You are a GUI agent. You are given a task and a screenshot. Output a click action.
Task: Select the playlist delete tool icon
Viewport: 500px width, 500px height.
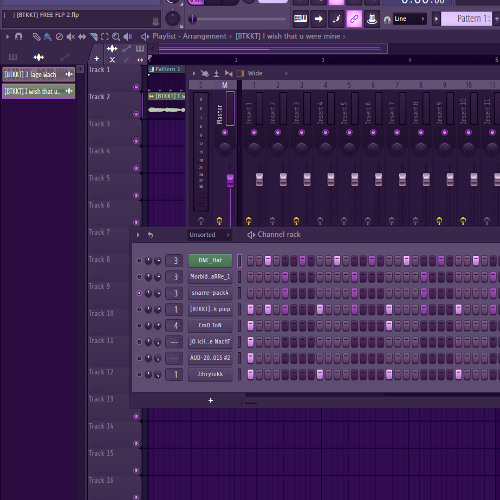(x=59, y=37)
